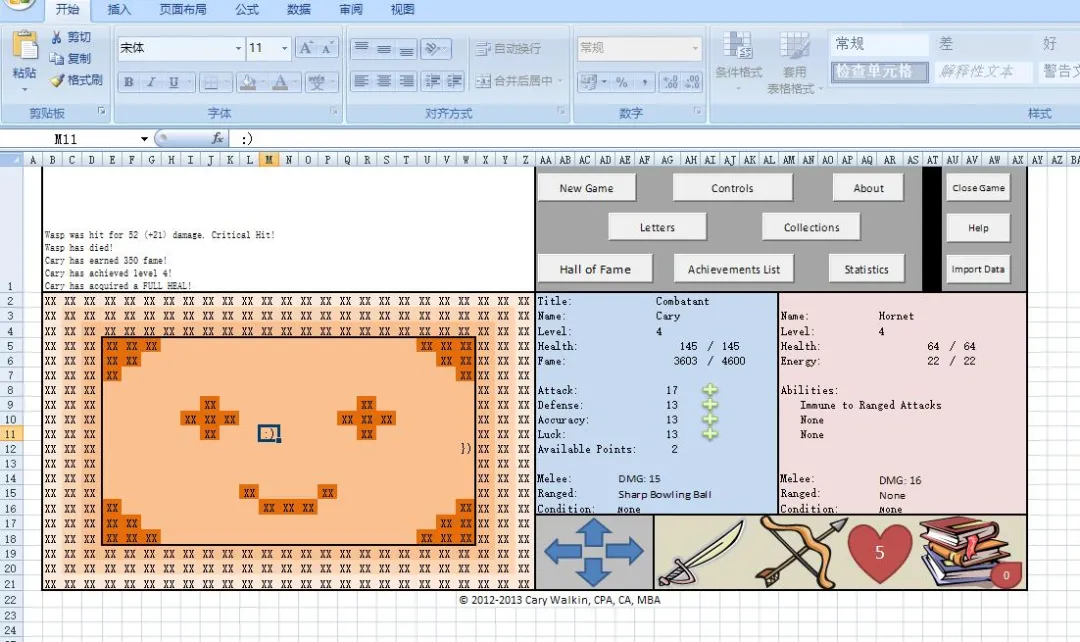Screen dimensions: 1080x642
Task: Click the green plus beside Attack
Action: (x=710, y=390)
